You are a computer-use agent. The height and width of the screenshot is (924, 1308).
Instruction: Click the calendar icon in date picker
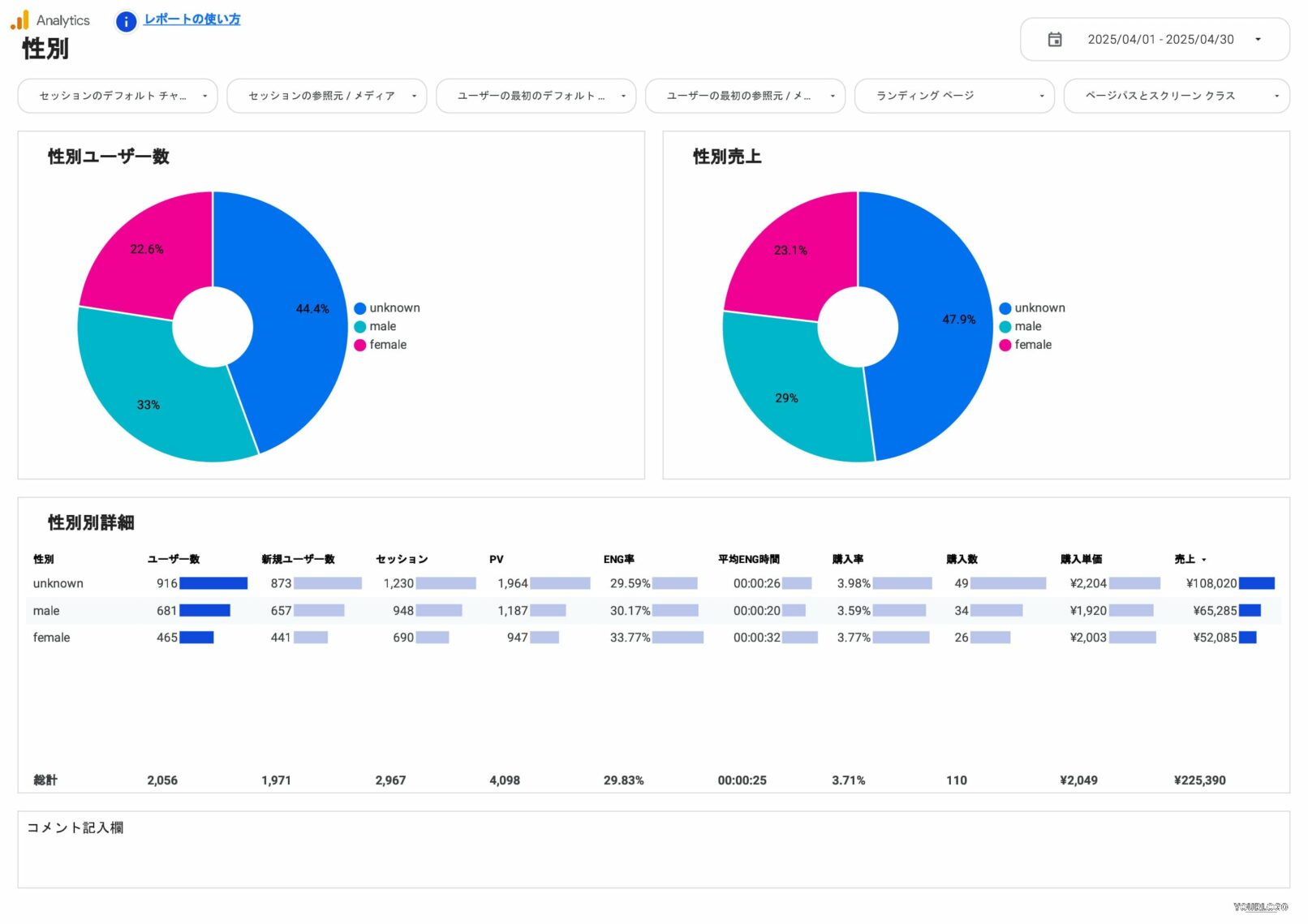1054,40
